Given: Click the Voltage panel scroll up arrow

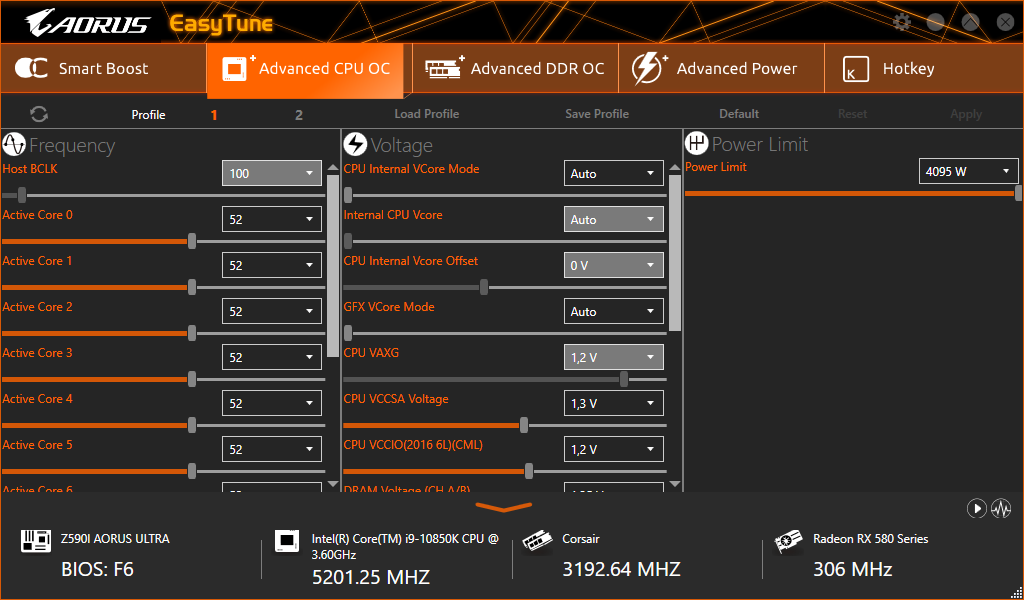Looking at the screenshot, I should click(675, 168).
